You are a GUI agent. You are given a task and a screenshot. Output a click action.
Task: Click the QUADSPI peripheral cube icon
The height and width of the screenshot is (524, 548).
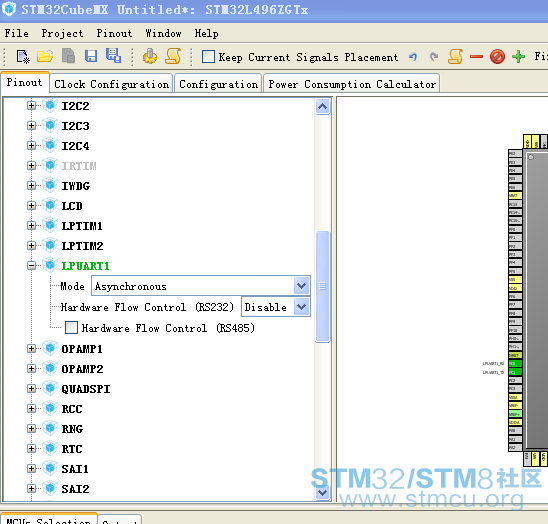[50, 388]
